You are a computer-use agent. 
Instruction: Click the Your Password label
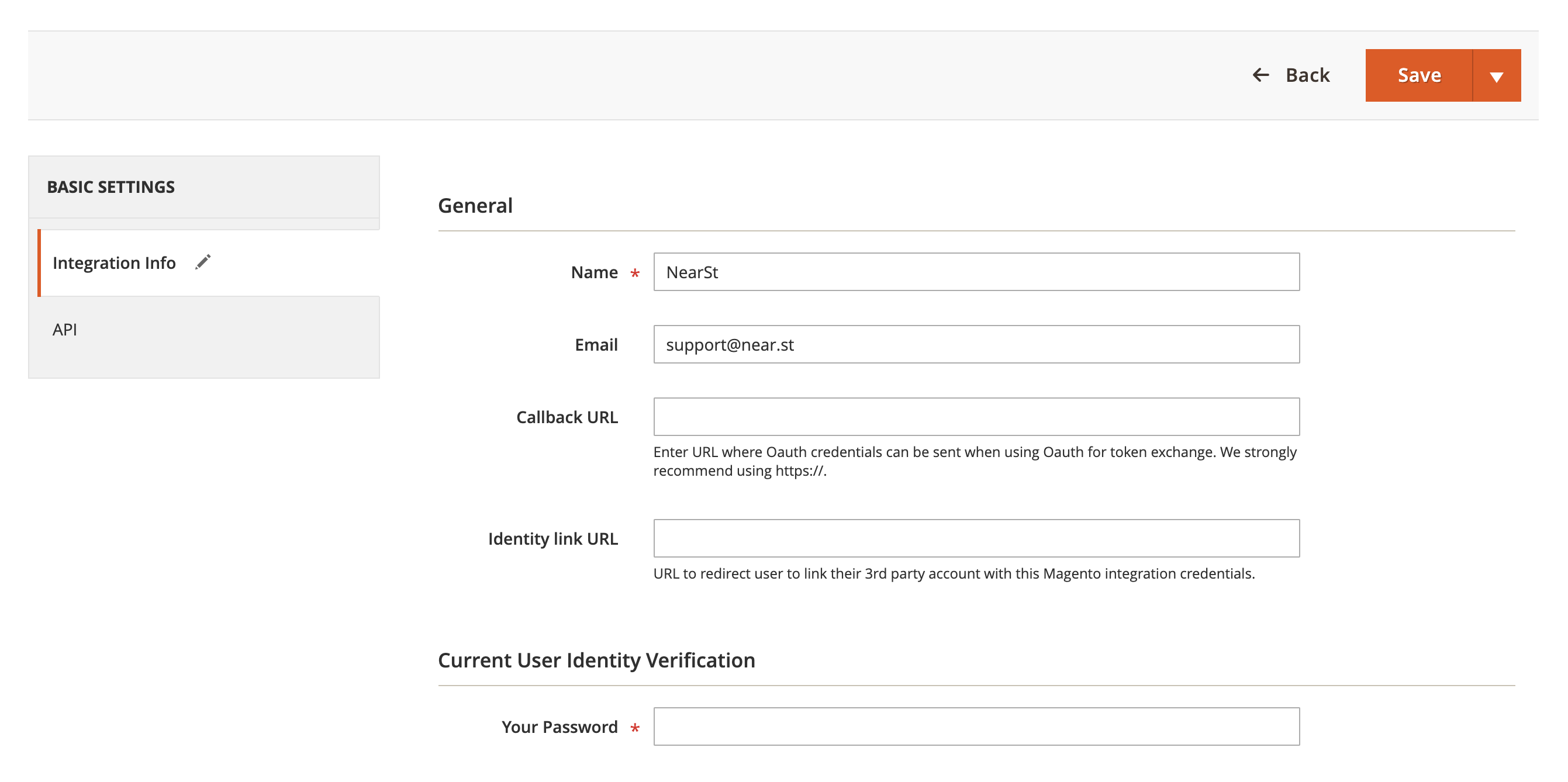click(559, 726)
